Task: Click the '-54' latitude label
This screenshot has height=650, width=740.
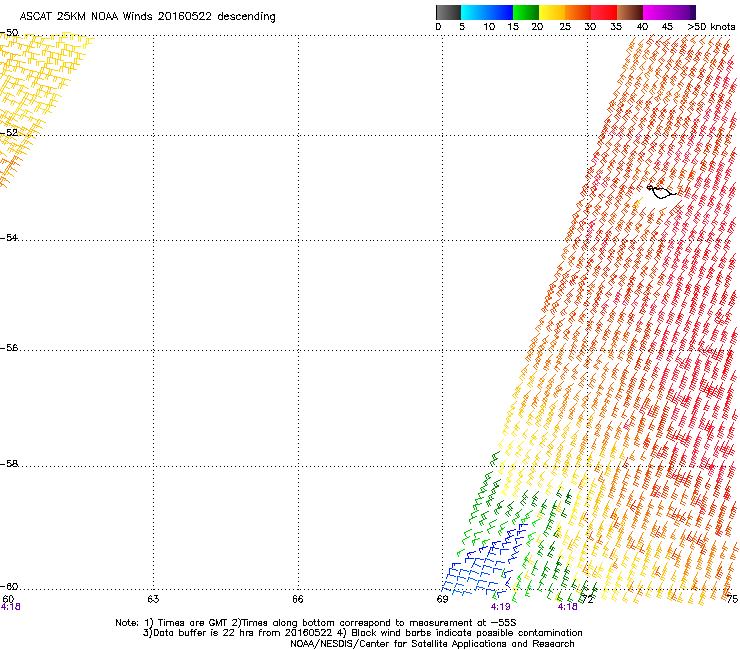Action: click(9, 237)
